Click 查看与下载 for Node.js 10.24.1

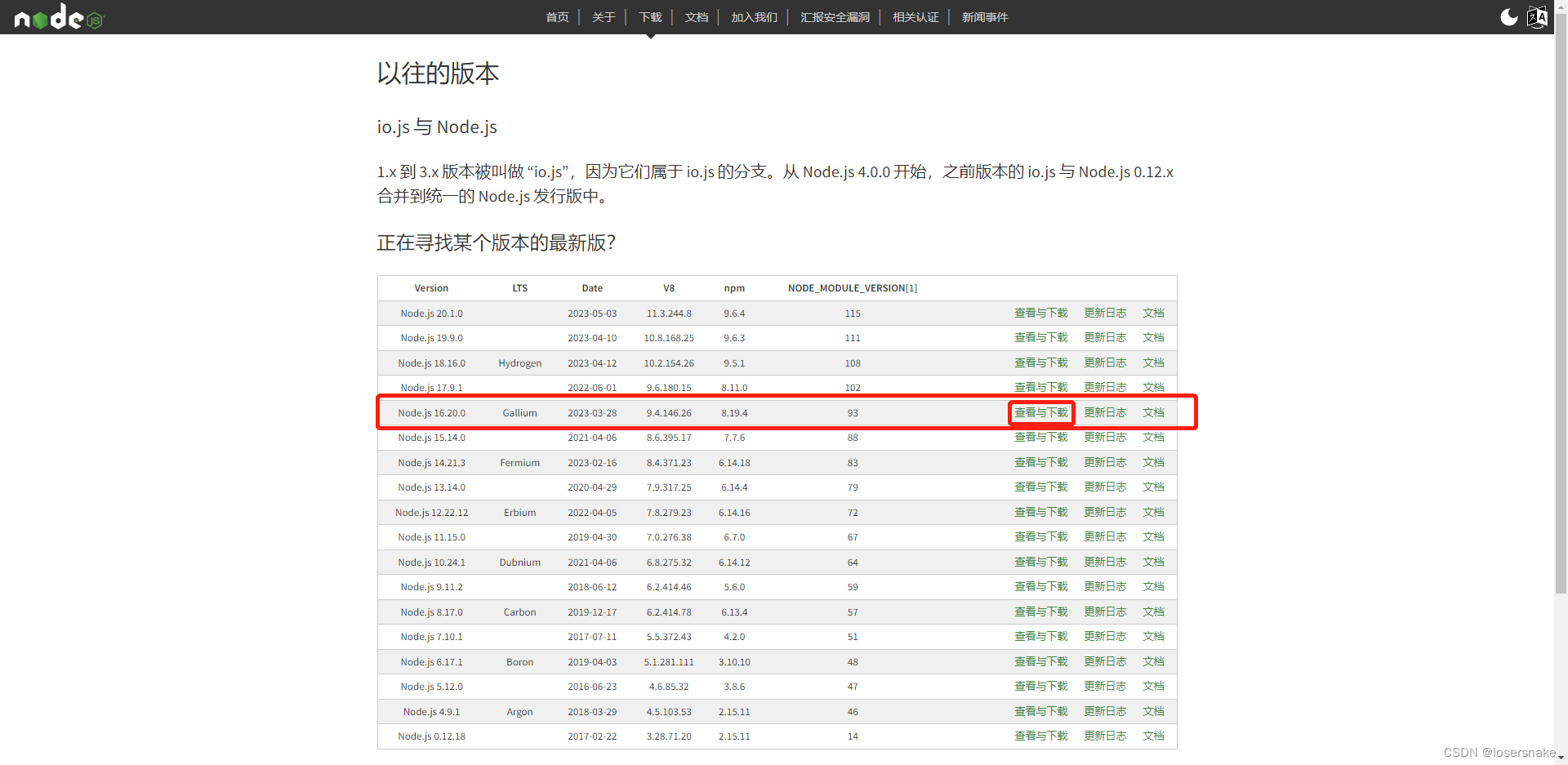1041,563
